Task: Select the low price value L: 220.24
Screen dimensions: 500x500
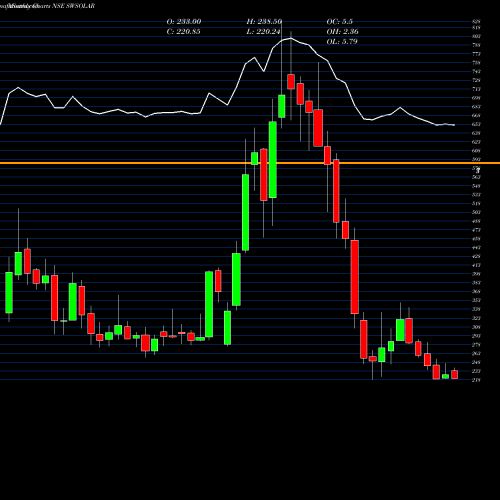Action: (x=264, y=32)
